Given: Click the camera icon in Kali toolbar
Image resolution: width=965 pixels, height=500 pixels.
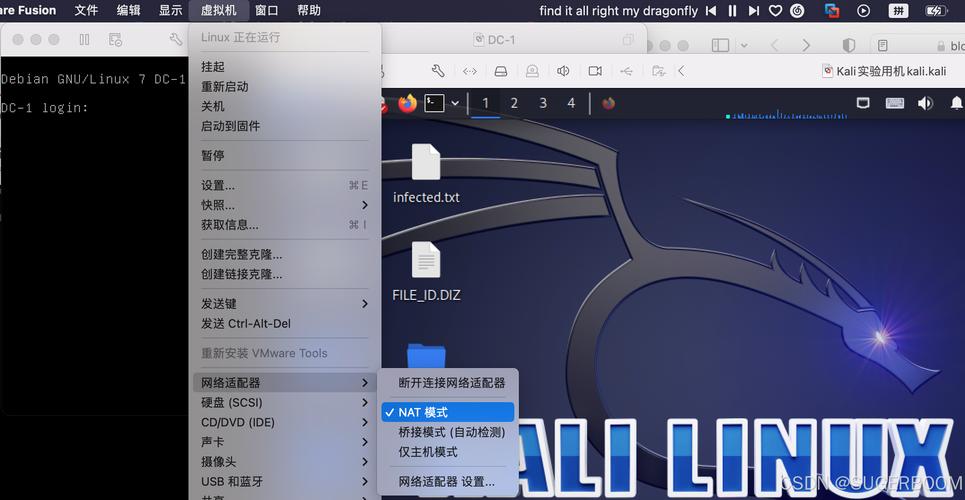Looking at the screenshot, I should [595, 71].
